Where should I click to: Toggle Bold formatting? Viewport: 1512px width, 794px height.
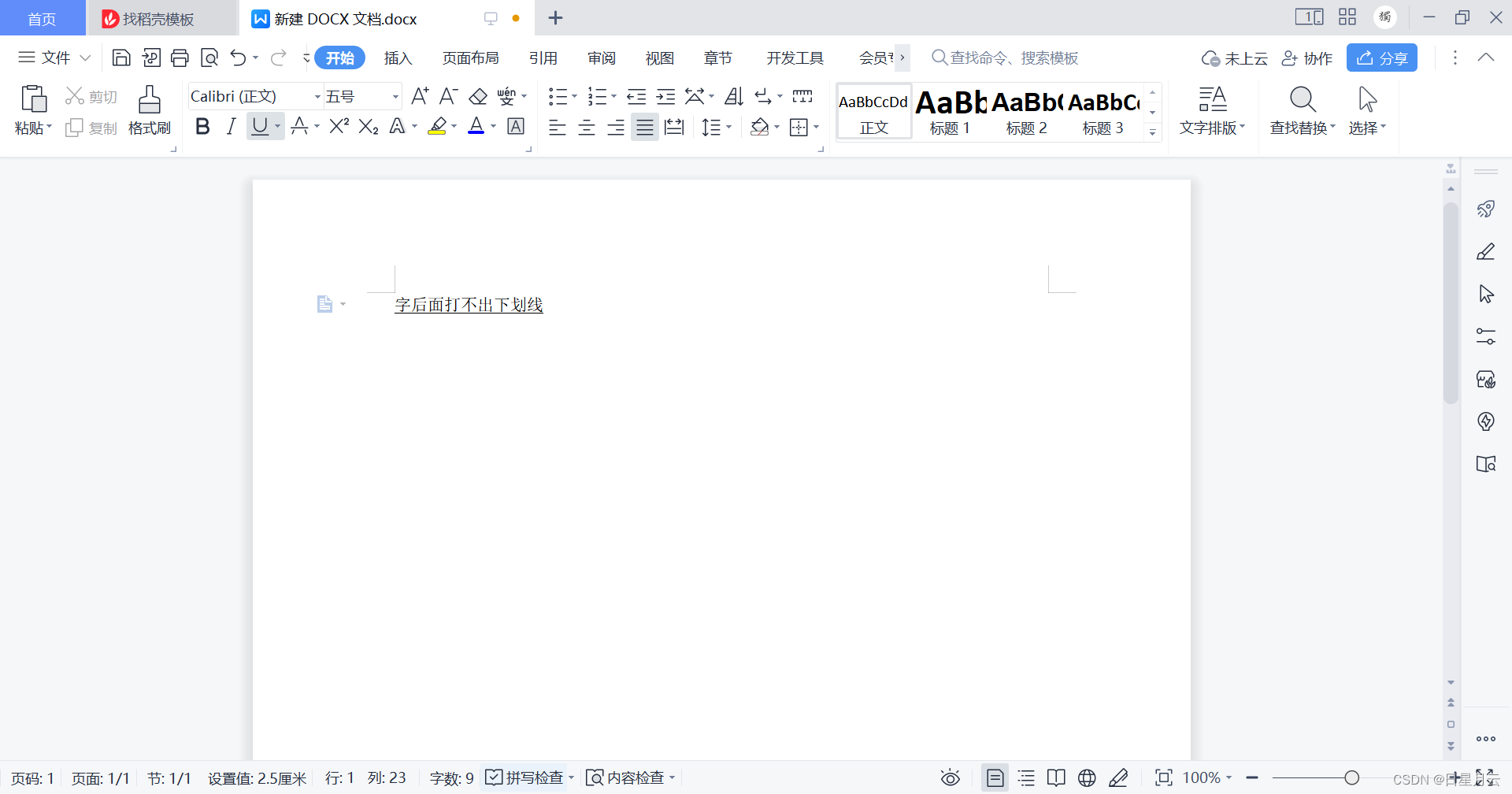click(x=202, y=126)
